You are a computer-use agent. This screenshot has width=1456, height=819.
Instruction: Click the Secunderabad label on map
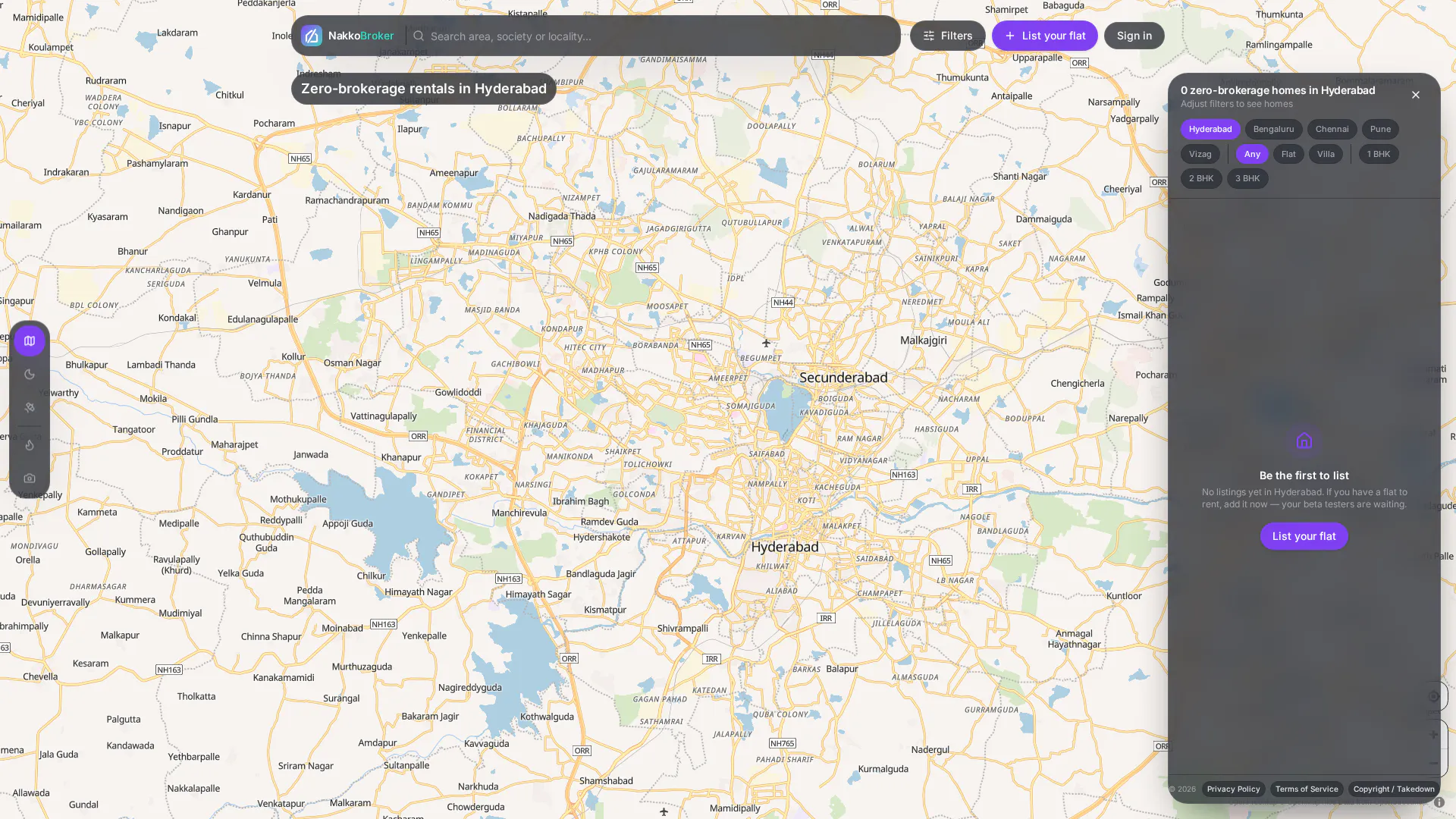(843, 378)
